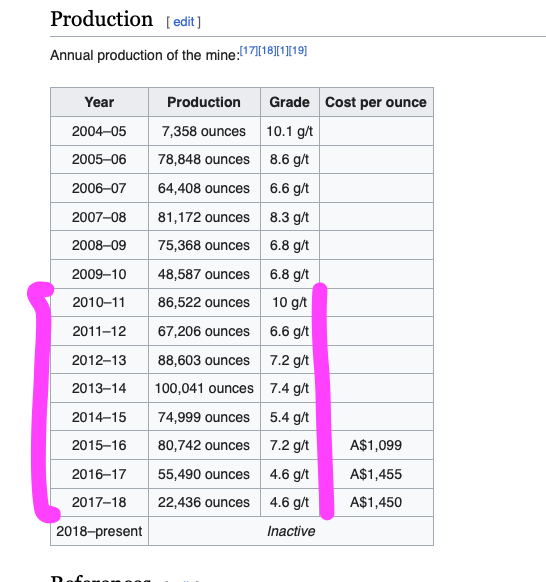Open citation reference [19]

pyautogui.click(x=298, y=50)
